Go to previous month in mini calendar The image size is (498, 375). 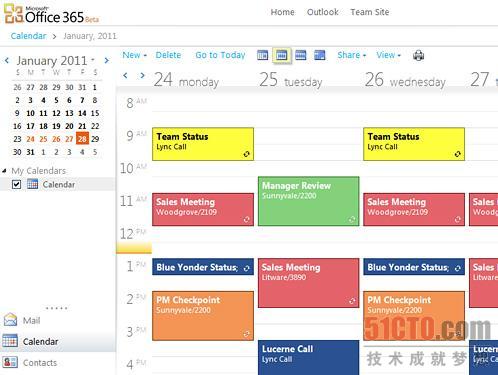[x=7, y=61]
